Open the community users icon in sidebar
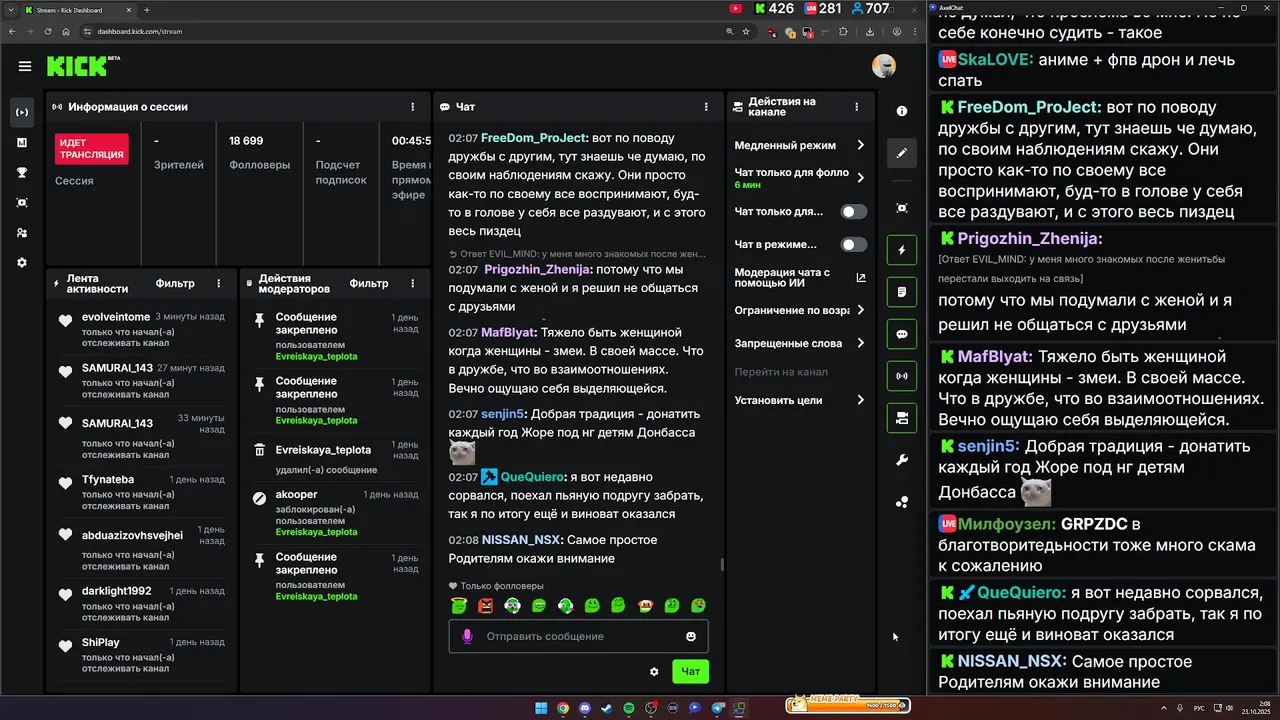 coord(22,232)
